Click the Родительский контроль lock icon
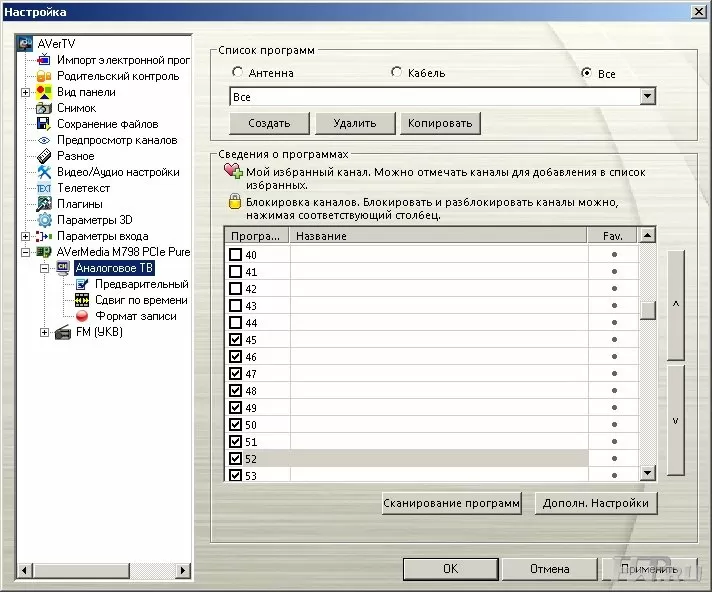This screenshot has width=712, height=592. pos(44,76)
